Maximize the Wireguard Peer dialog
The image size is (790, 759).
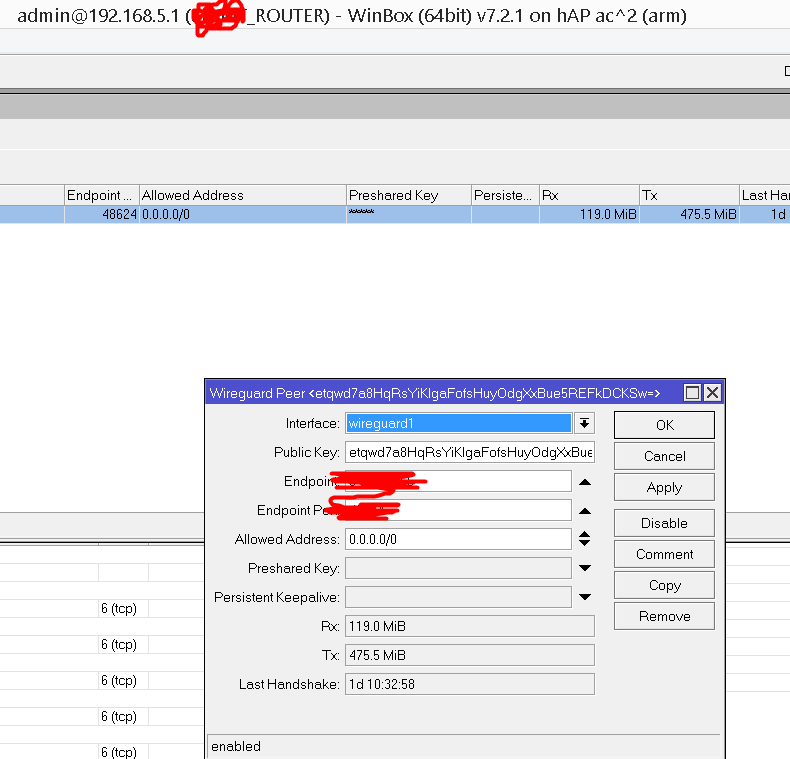[692, 393]
